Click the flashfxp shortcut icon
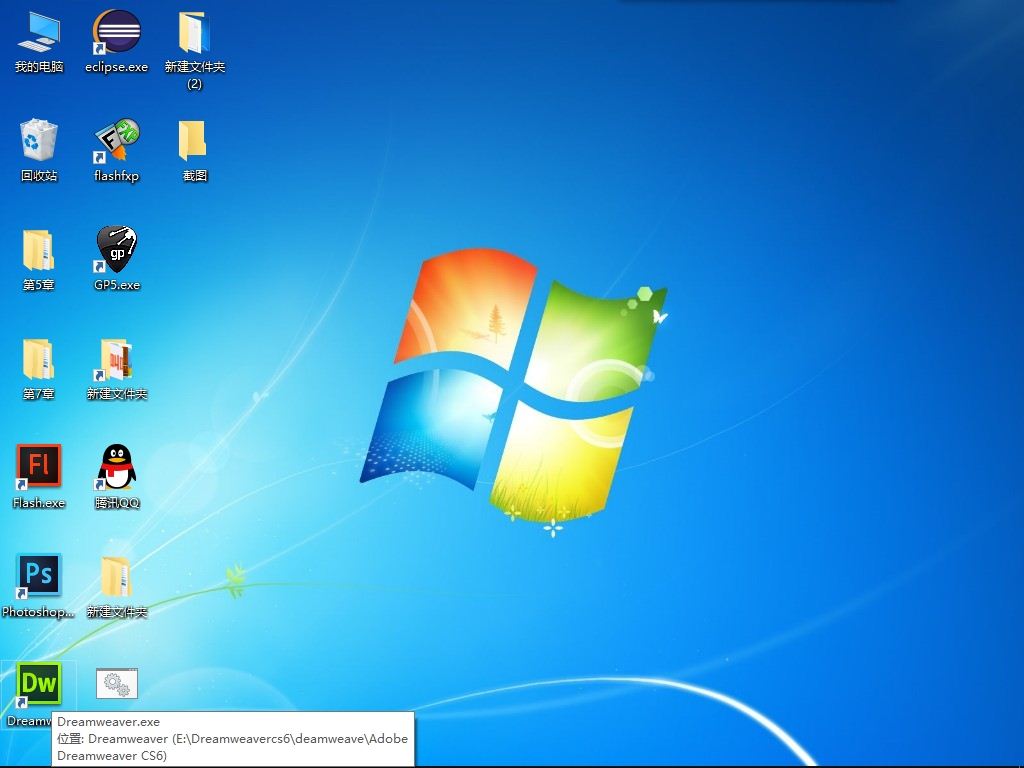Screen dimensions: 1024x768 [x=116, y=140]
